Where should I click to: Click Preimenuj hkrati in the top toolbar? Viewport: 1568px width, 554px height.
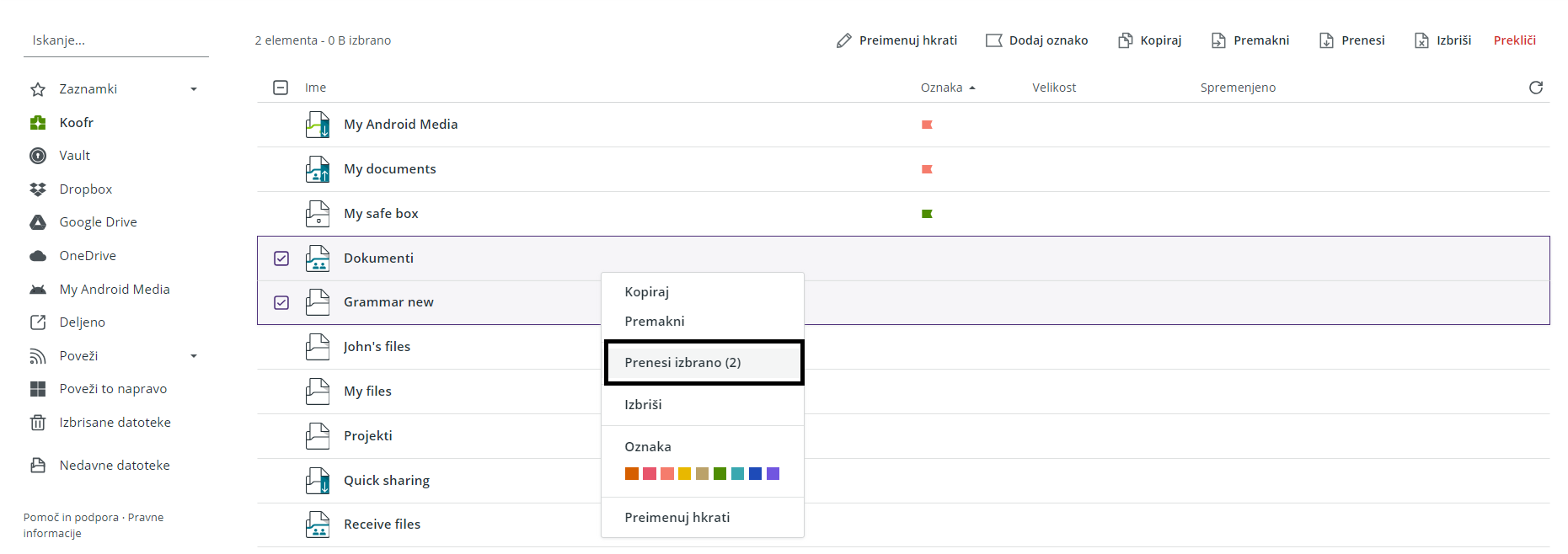[896, 40]
